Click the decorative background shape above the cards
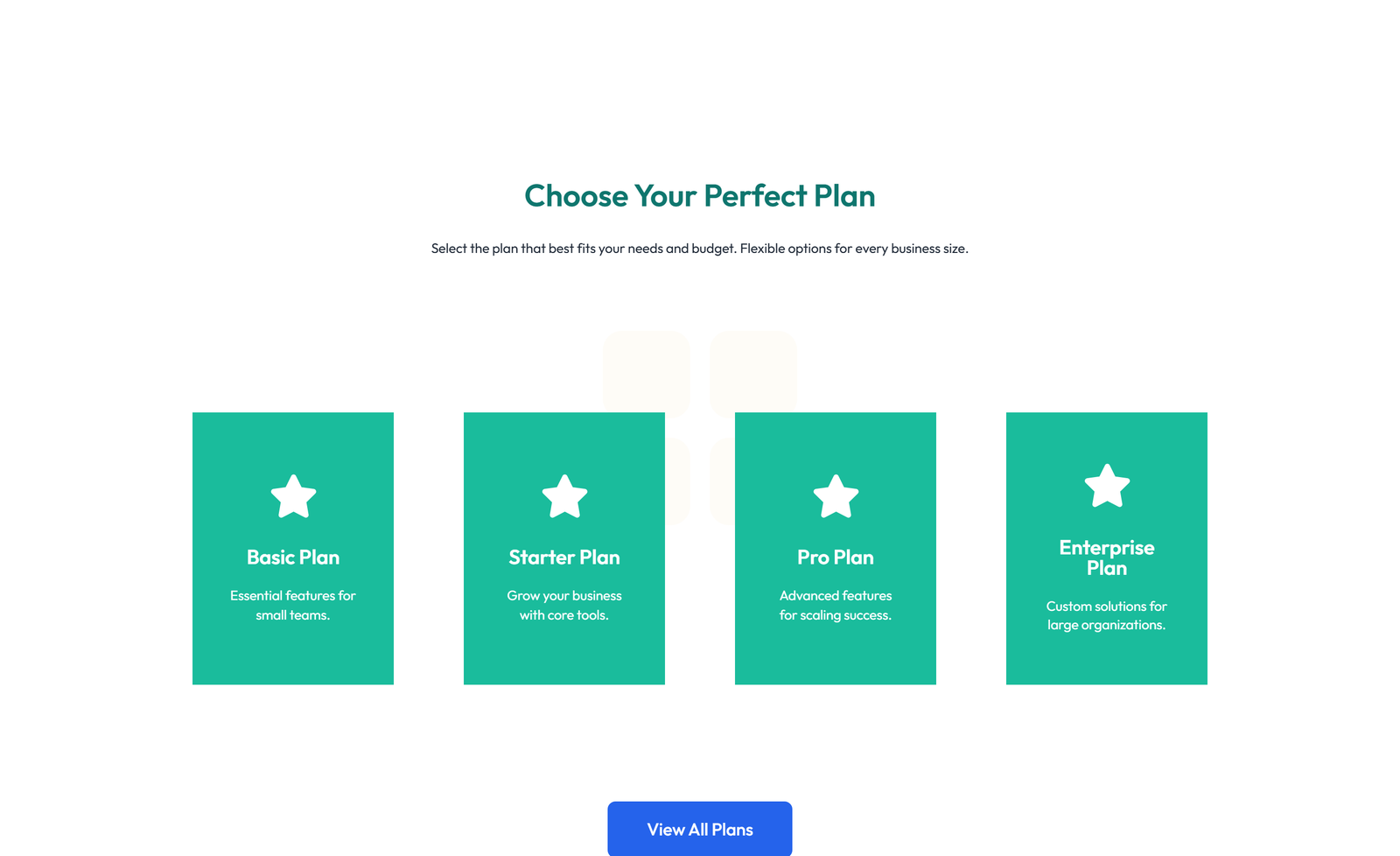 pyautogui.click(x=647, y=372)
